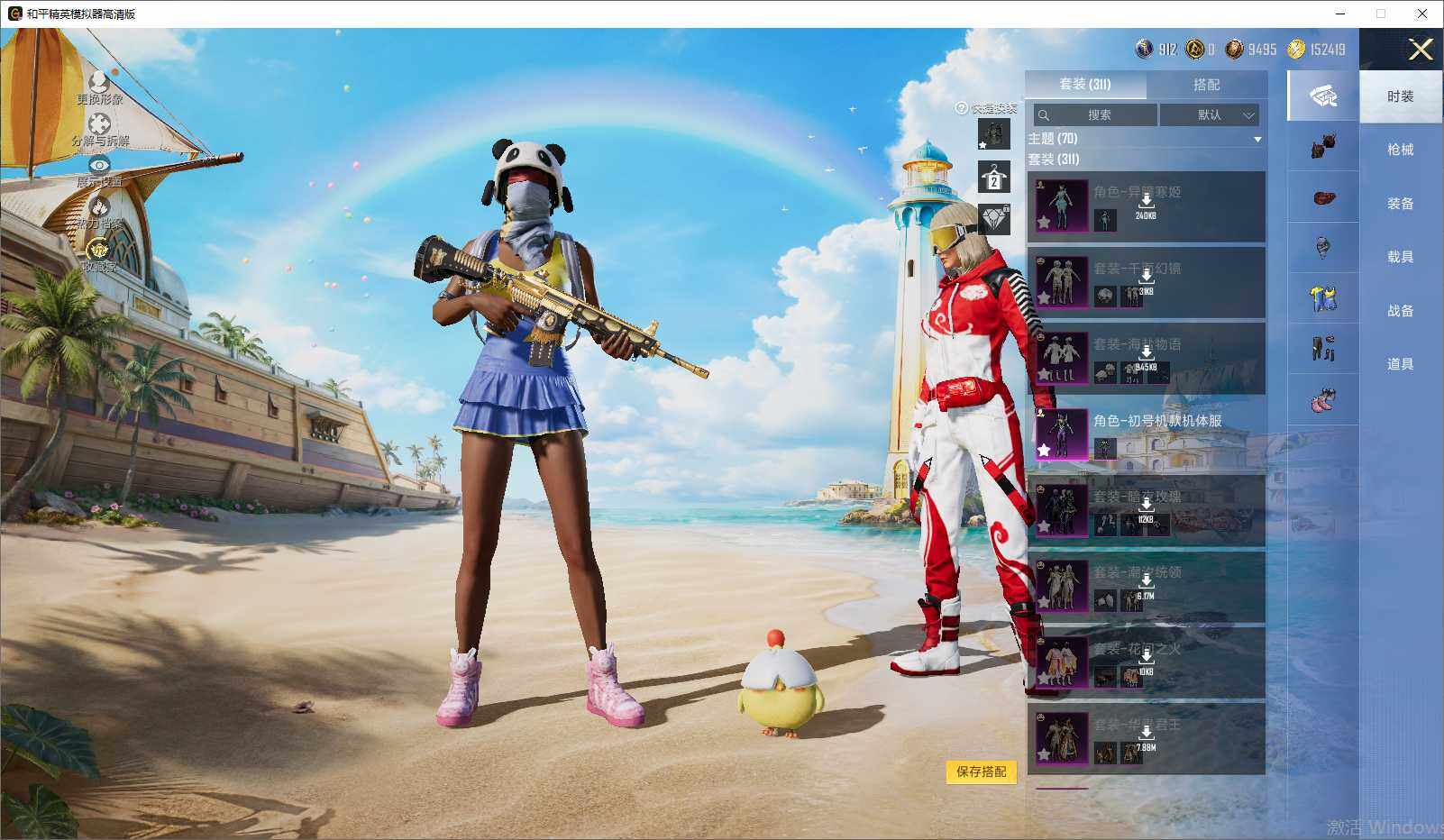The height and width of the screenshot is (840, 1444).
Task: Open the 道具 category tab
Action: [1400, 364]
